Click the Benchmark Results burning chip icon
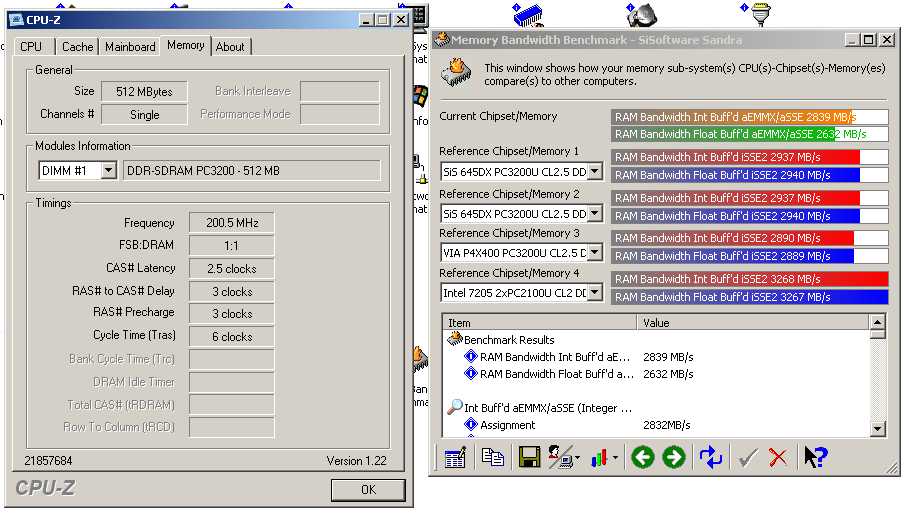909x513 pixels. click(454, 339)
